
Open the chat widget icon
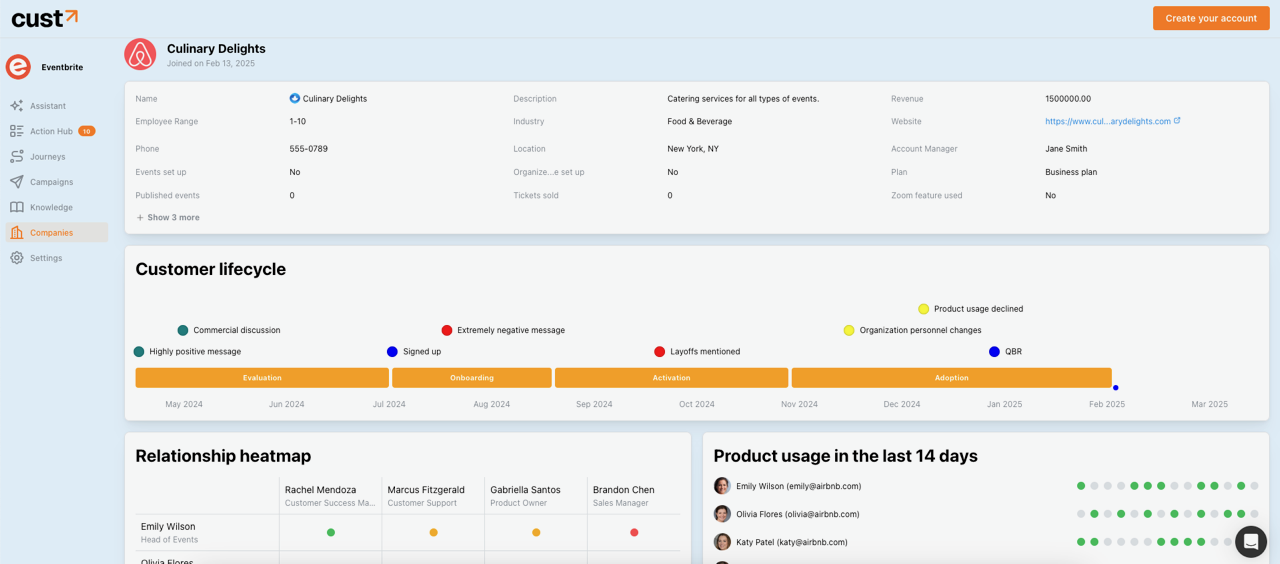[x=1250, y=541]
